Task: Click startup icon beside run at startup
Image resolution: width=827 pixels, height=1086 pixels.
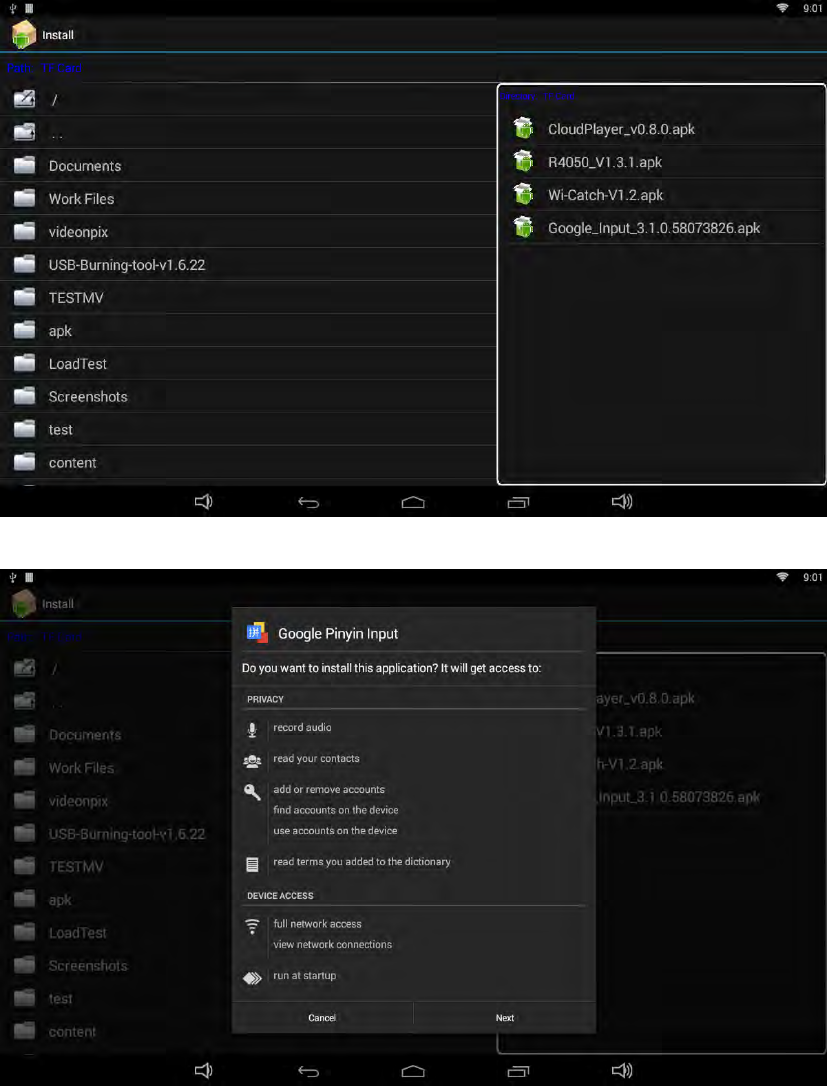Action: pos(252,978)
